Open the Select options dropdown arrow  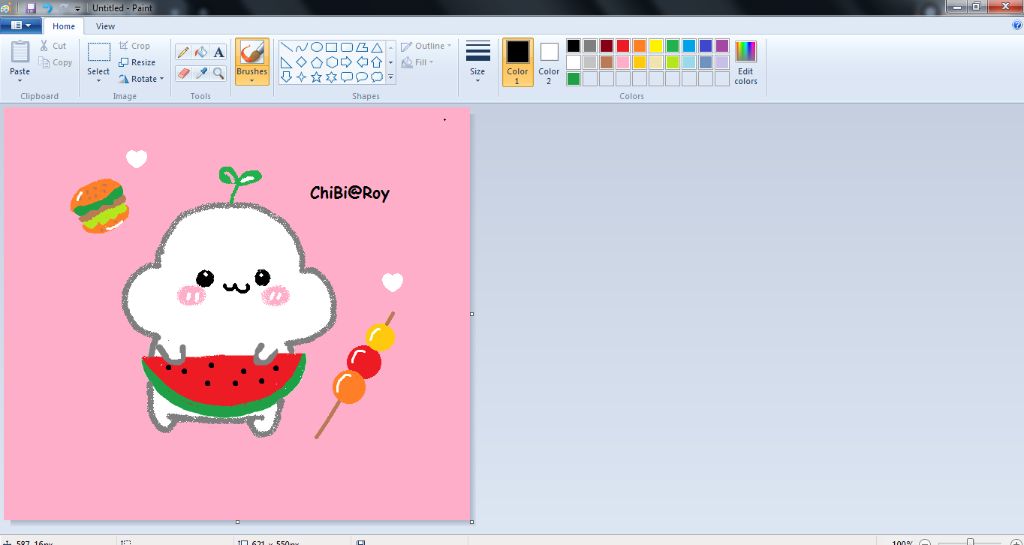[99, 80]
